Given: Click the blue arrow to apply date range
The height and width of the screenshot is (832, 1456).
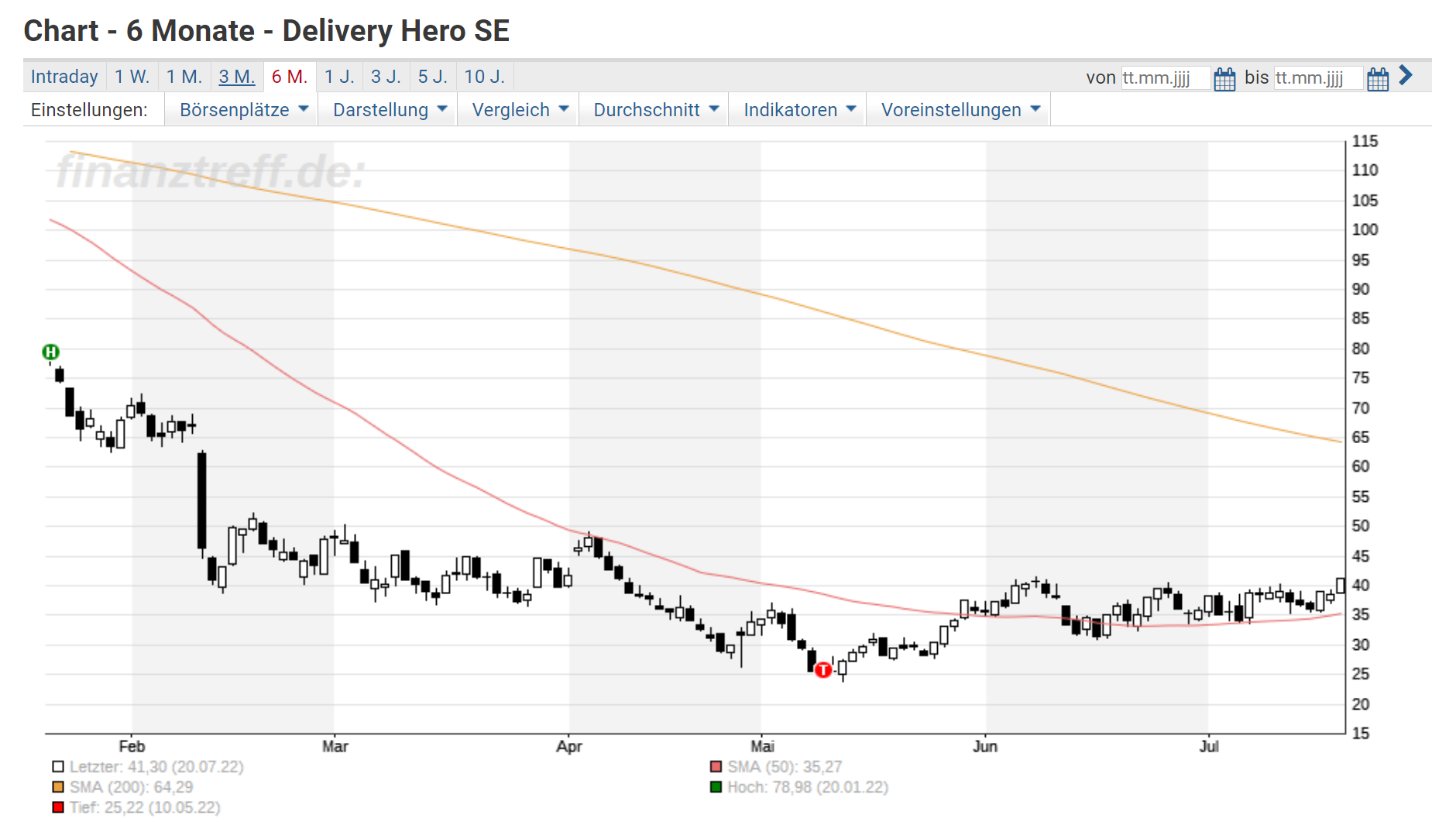Looking at the screenshot, I should coord(1406,76).
